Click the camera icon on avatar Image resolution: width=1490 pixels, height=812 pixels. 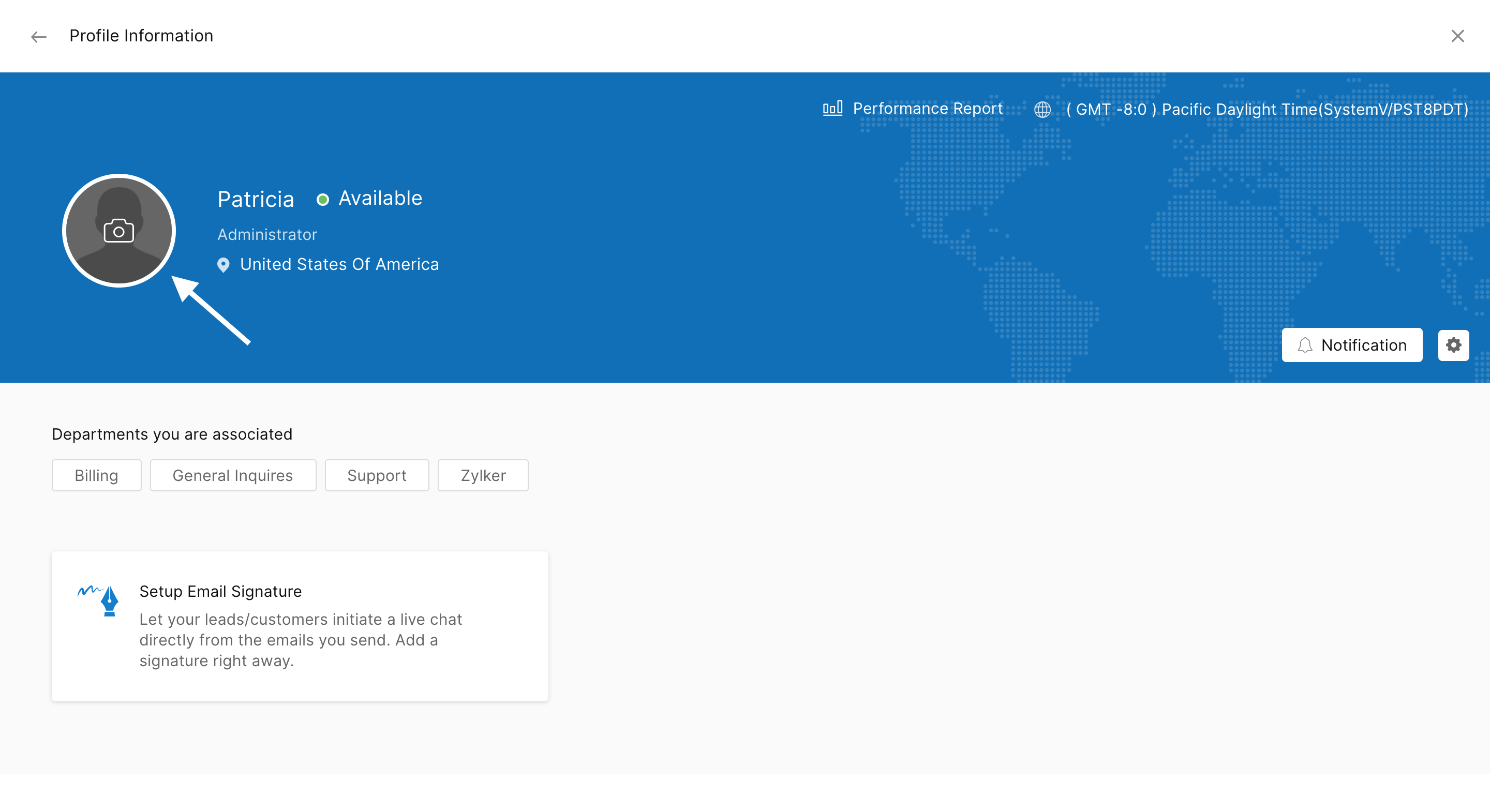point(118,231)
